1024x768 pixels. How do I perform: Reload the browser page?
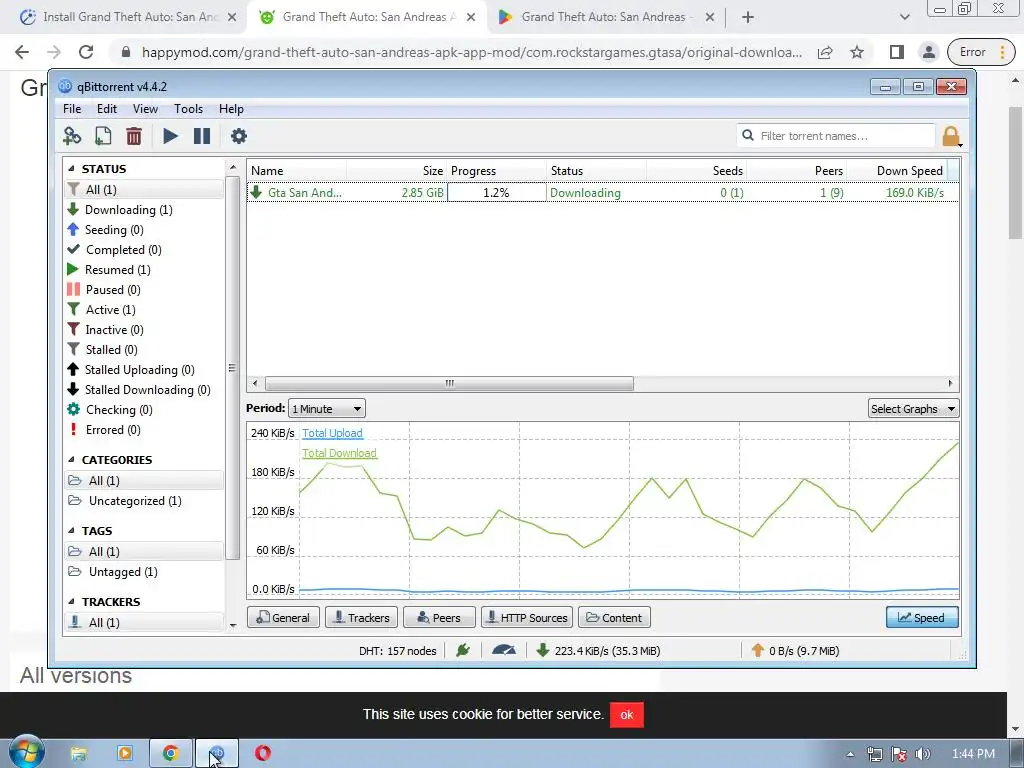pyautogui.click(x=86, y=52)
